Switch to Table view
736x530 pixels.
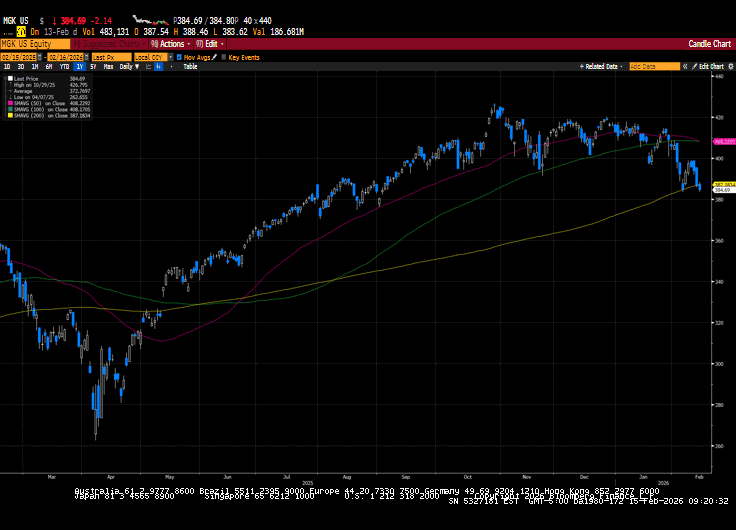190,66
